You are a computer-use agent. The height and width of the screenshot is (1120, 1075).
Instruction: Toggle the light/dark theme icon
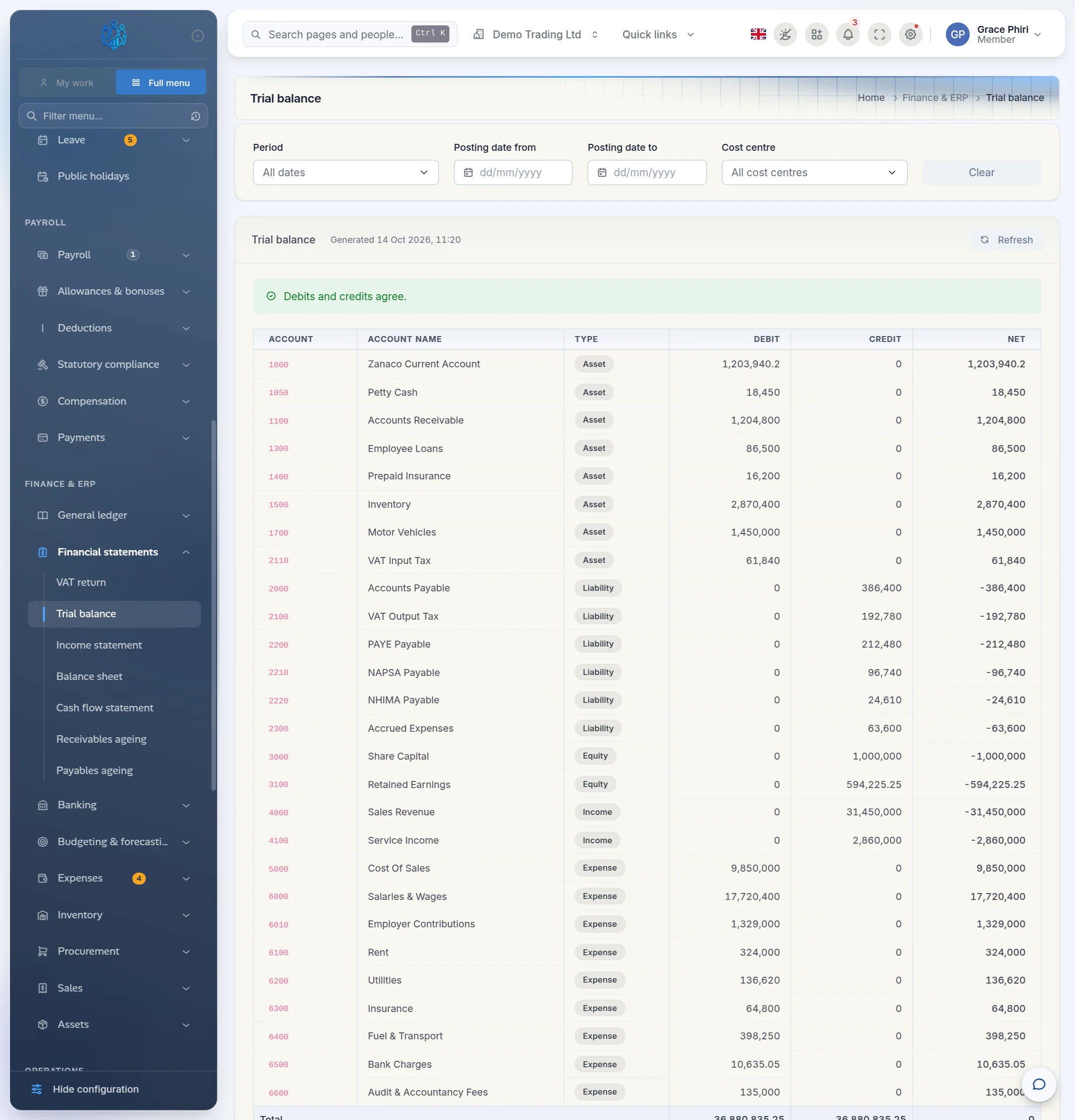(785, 34)
